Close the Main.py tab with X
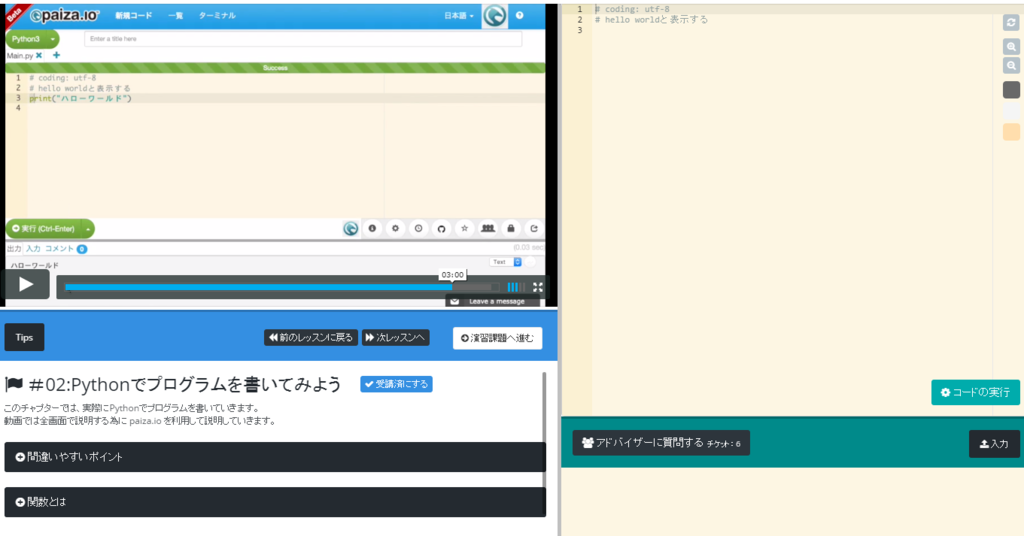This screenshot has width=1024, height=536. (x=39, y=55)
